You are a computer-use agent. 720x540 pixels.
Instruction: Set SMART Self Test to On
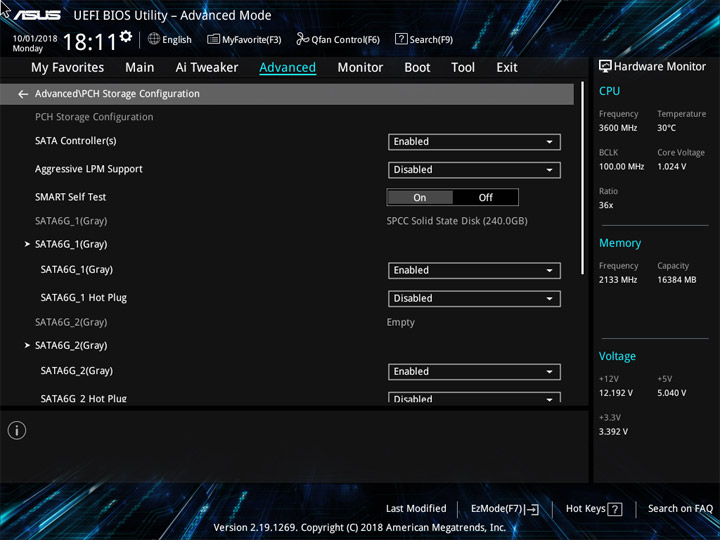pos(420,197)
